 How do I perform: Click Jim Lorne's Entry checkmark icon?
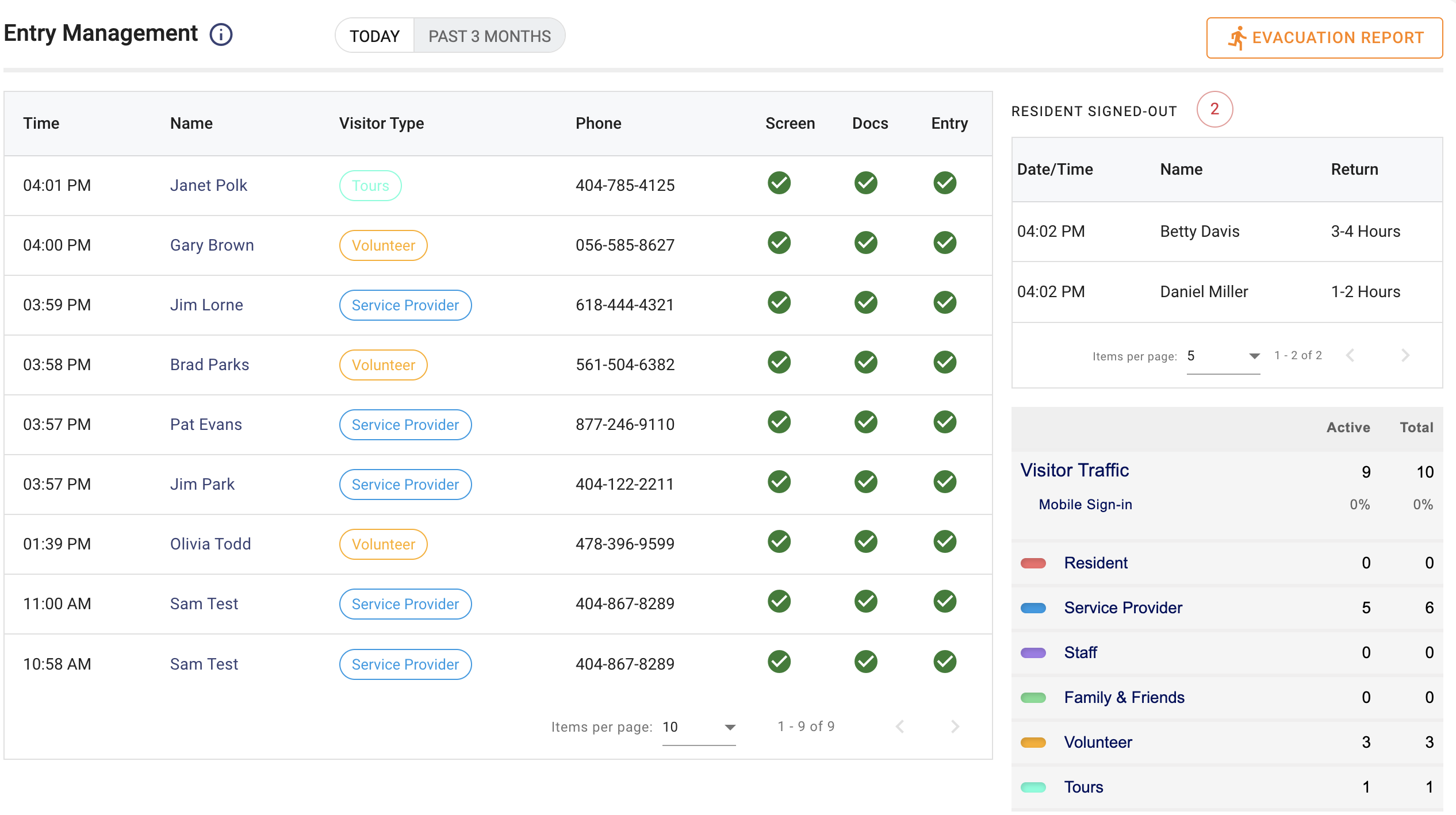(x=944, y=303)
